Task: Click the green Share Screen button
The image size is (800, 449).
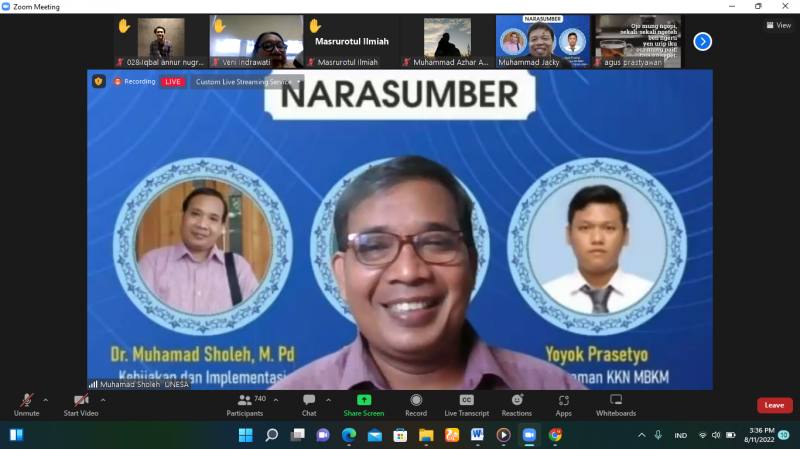Action: [x=364, y=405]
